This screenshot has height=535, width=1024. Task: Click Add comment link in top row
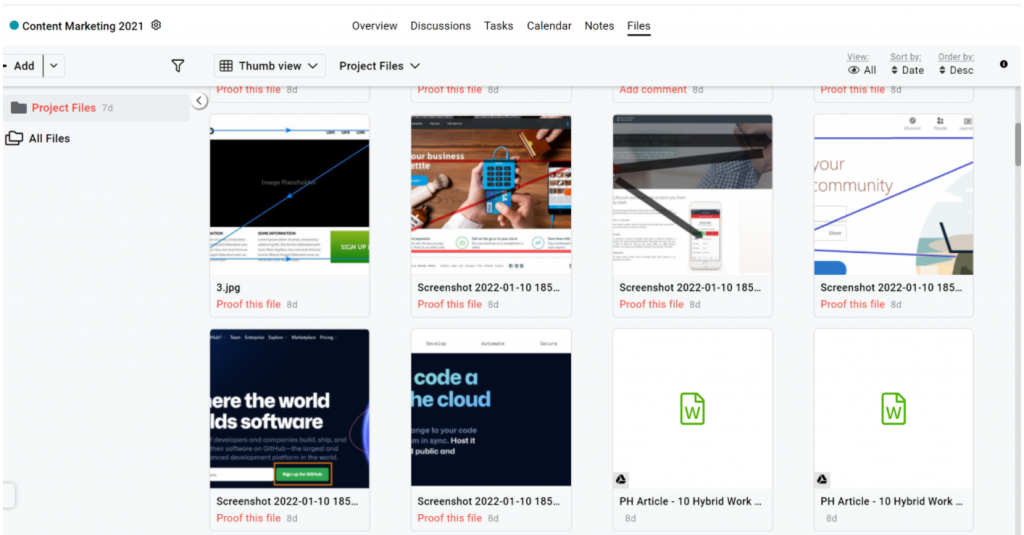pyautogui.click(x=652, y=89)
